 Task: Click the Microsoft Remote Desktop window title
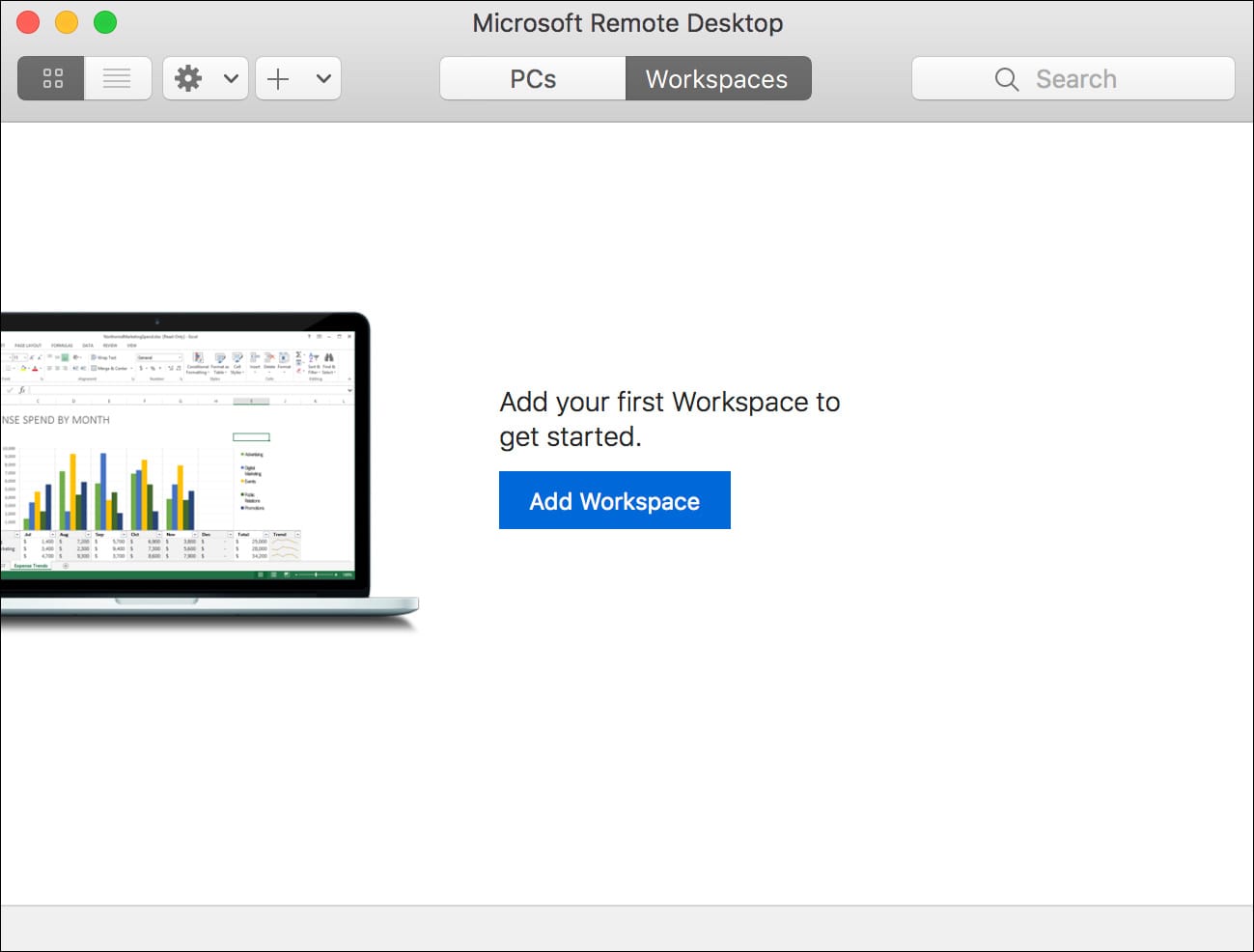point(627,23)
